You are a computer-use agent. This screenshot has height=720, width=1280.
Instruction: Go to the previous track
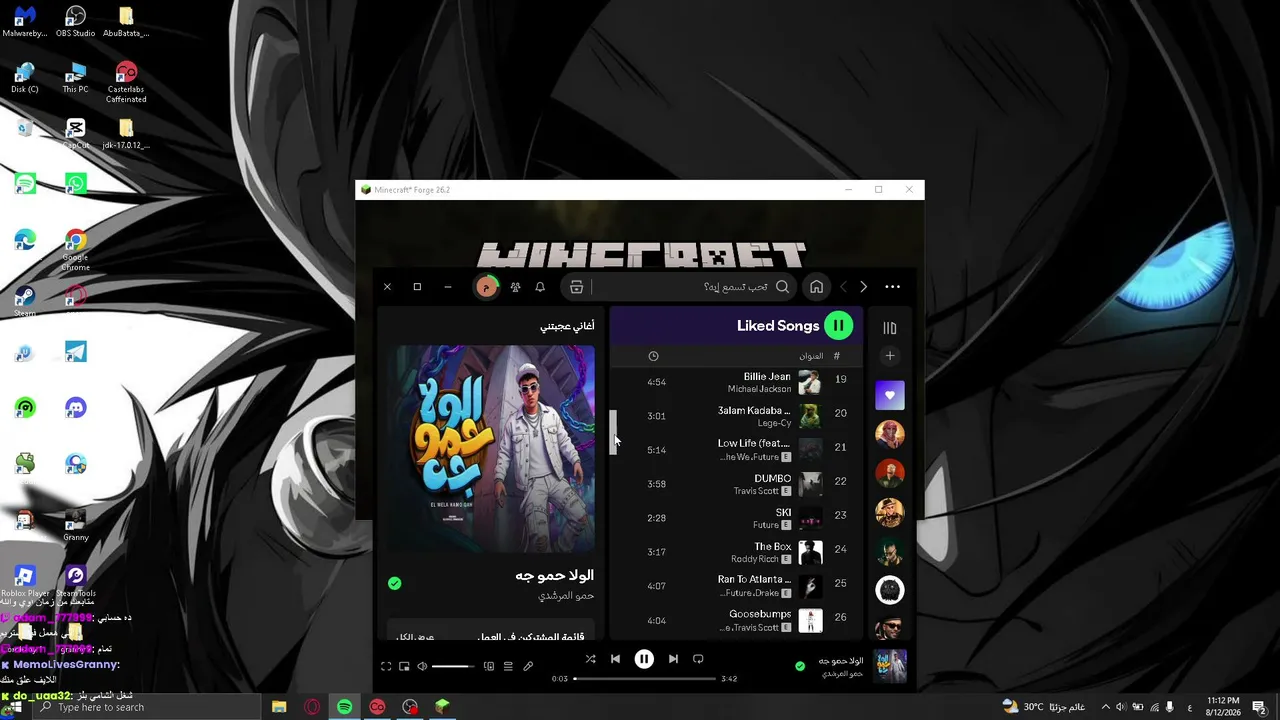[x=615, y=659]
